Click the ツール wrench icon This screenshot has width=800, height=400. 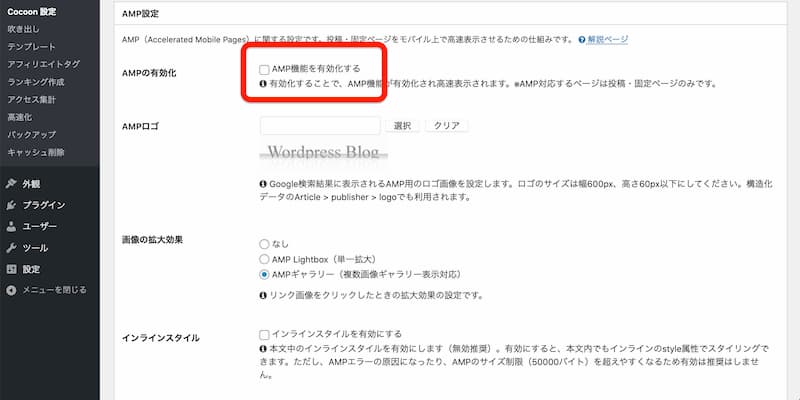click(x=11, y=248)
